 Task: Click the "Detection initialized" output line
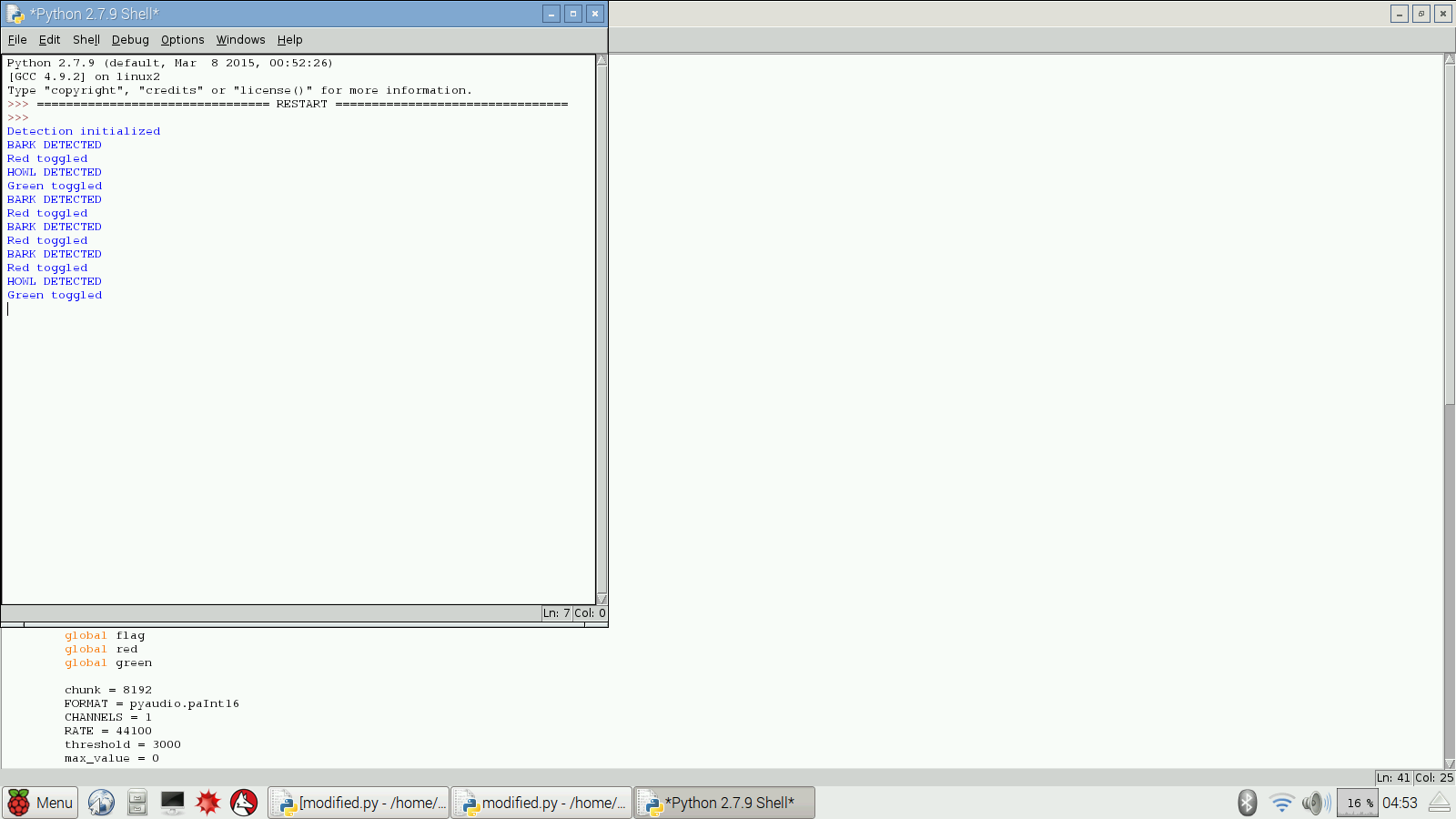84,131
